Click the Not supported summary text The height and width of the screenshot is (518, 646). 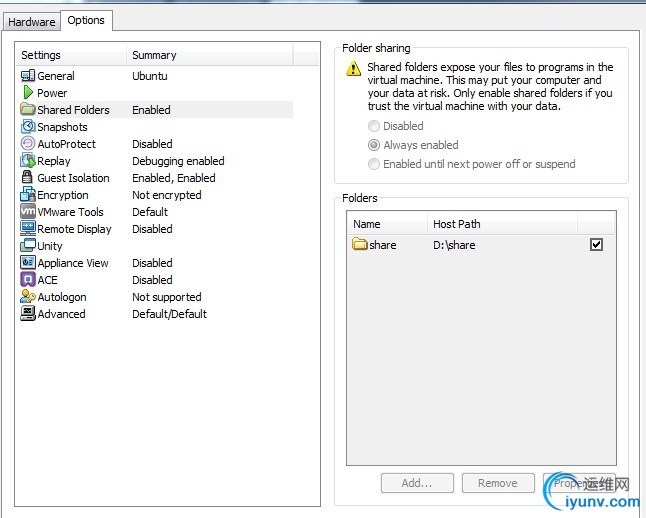point(166,297)
